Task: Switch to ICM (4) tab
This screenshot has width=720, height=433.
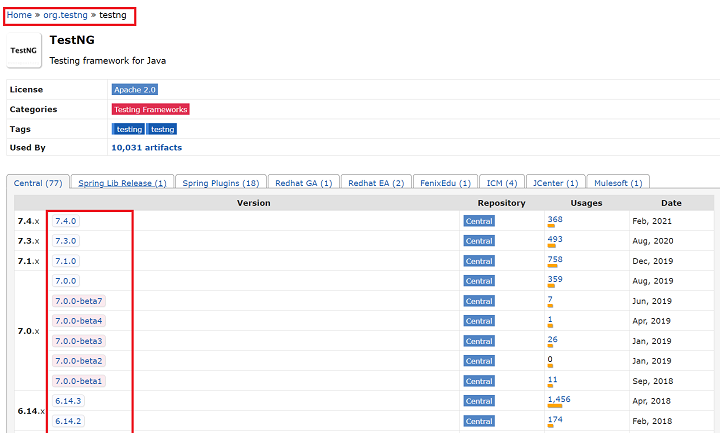Action: coord(502,183)
